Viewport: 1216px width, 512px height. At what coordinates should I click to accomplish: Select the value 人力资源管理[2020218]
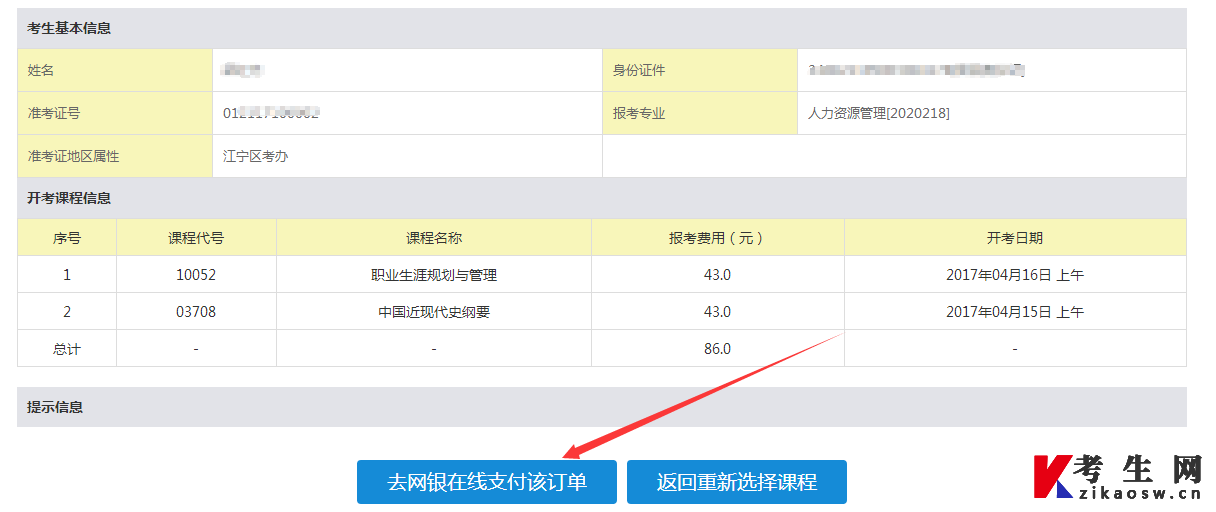879,113
